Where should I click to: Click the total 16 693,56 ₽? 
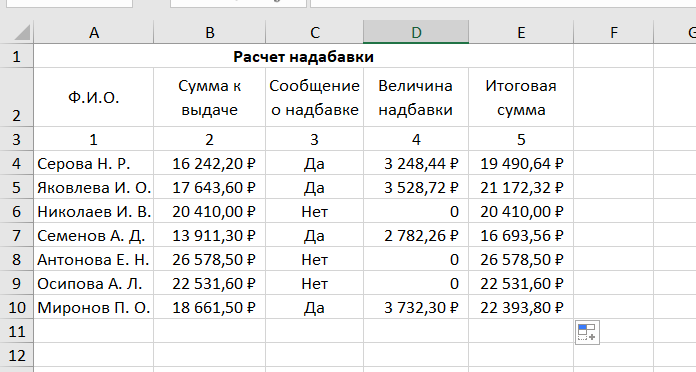coord(521,235)
